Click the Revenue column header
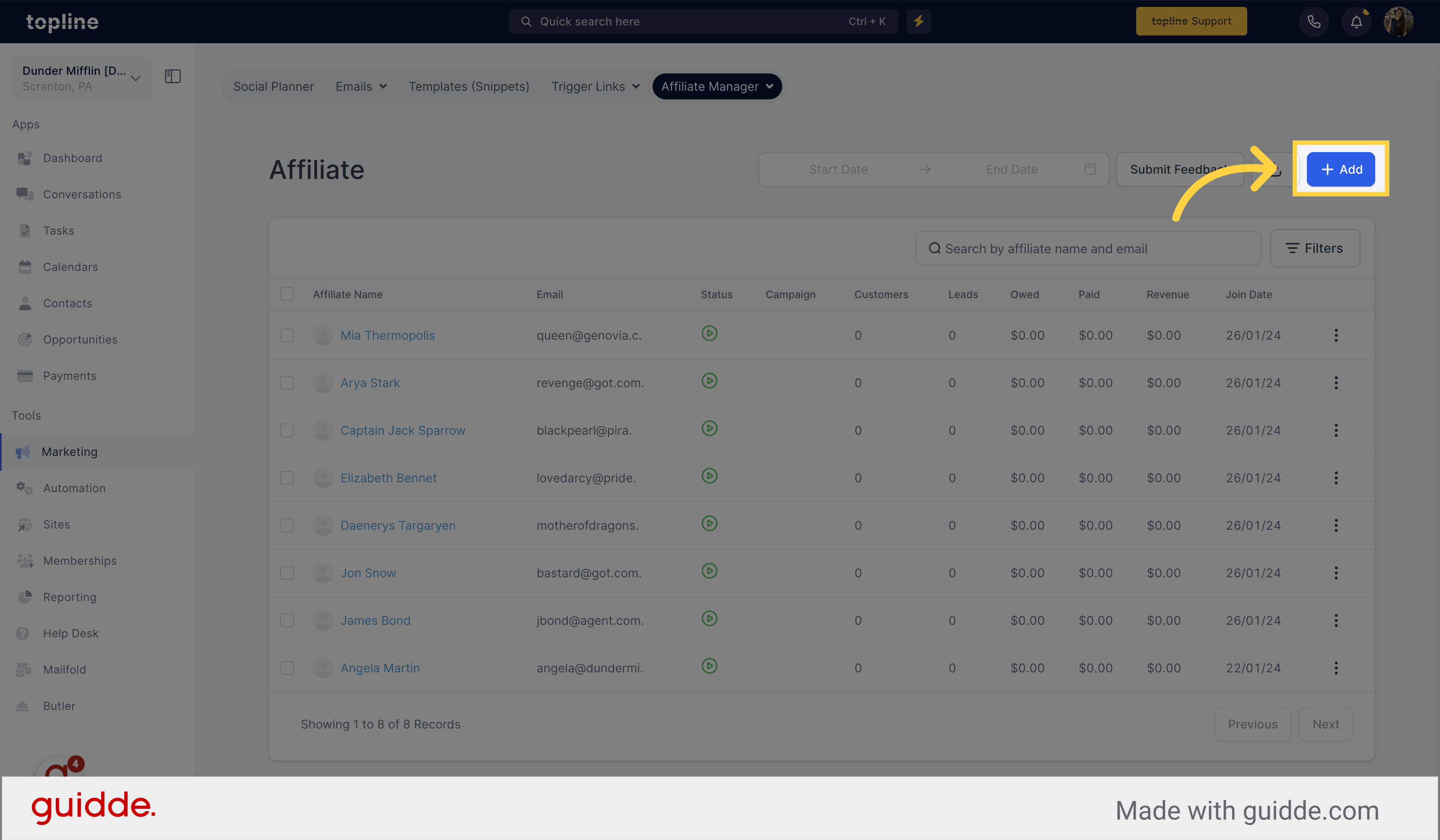This screenshot has height=840, width=1440. pyautogui.click(x=1167, y=295)
